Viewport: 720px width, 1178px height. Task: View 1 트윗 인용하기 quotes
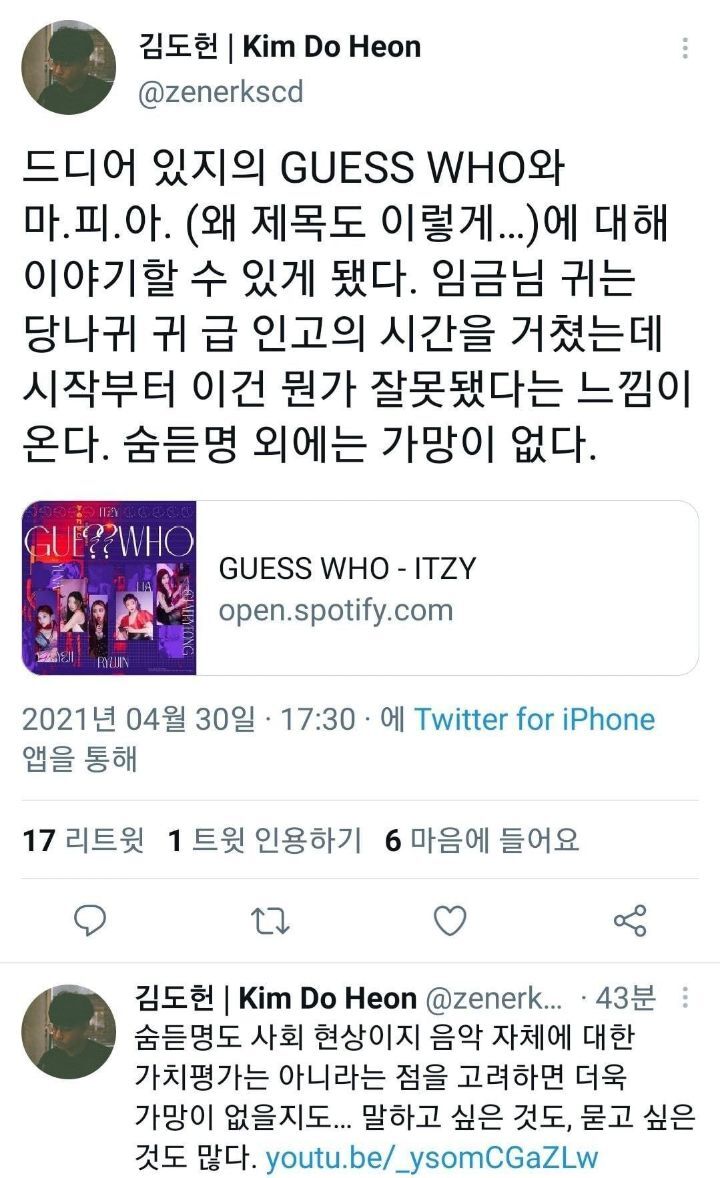click(265, 840)
